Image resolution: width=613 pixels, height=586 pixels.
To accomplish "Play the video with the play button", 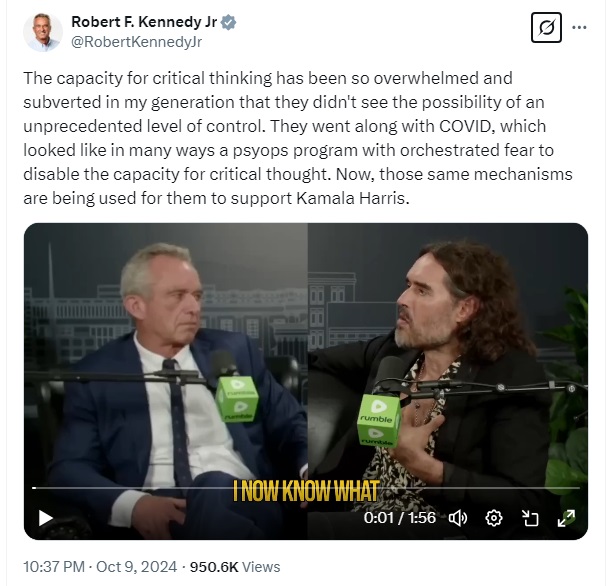I will [46, 518].
